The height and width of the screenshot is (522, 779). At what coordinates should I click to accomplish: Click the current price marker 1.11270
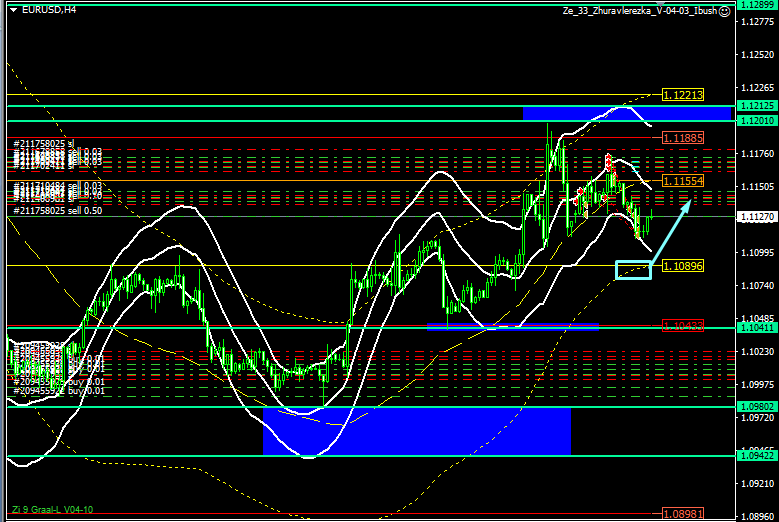757,217
